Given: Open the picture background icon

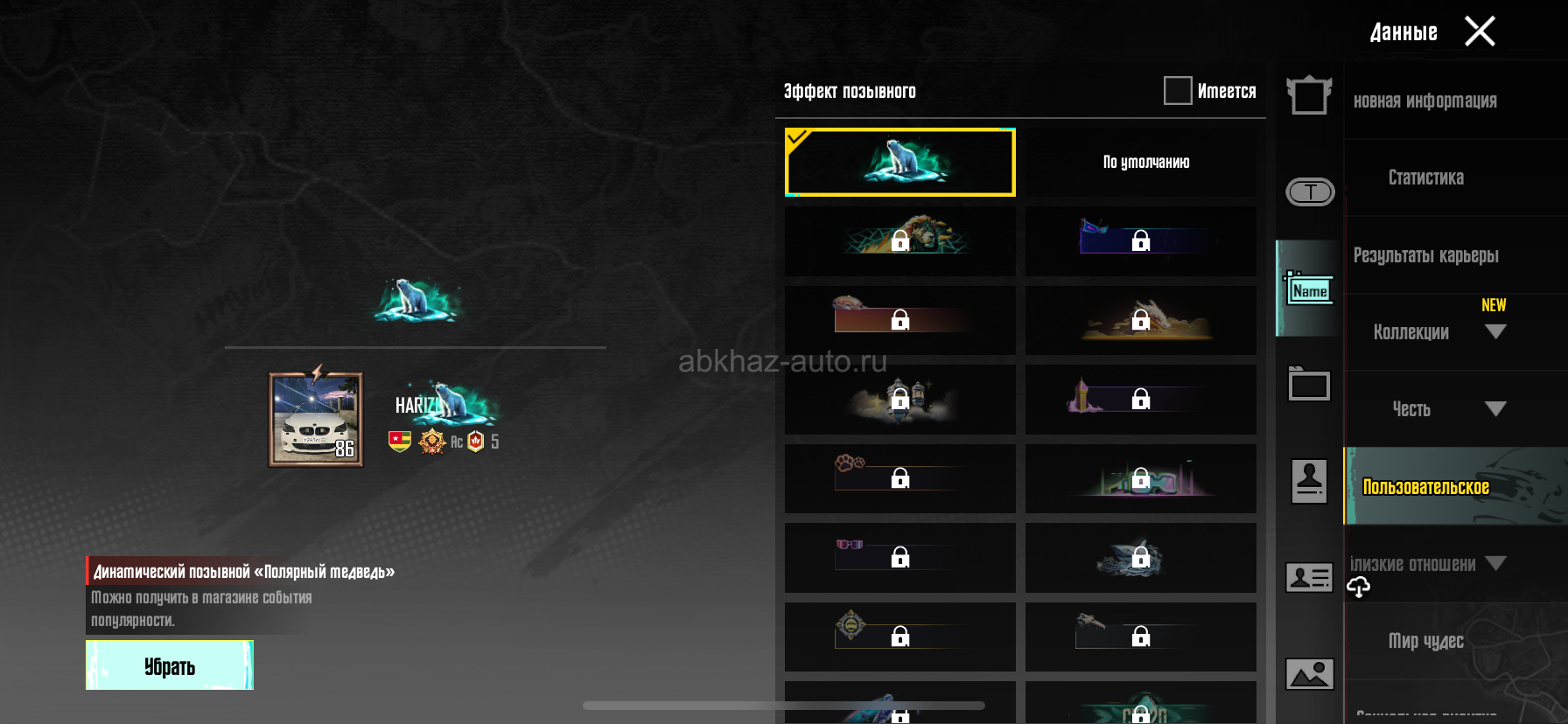Looking at the screenshot, I should [1309, 674].
